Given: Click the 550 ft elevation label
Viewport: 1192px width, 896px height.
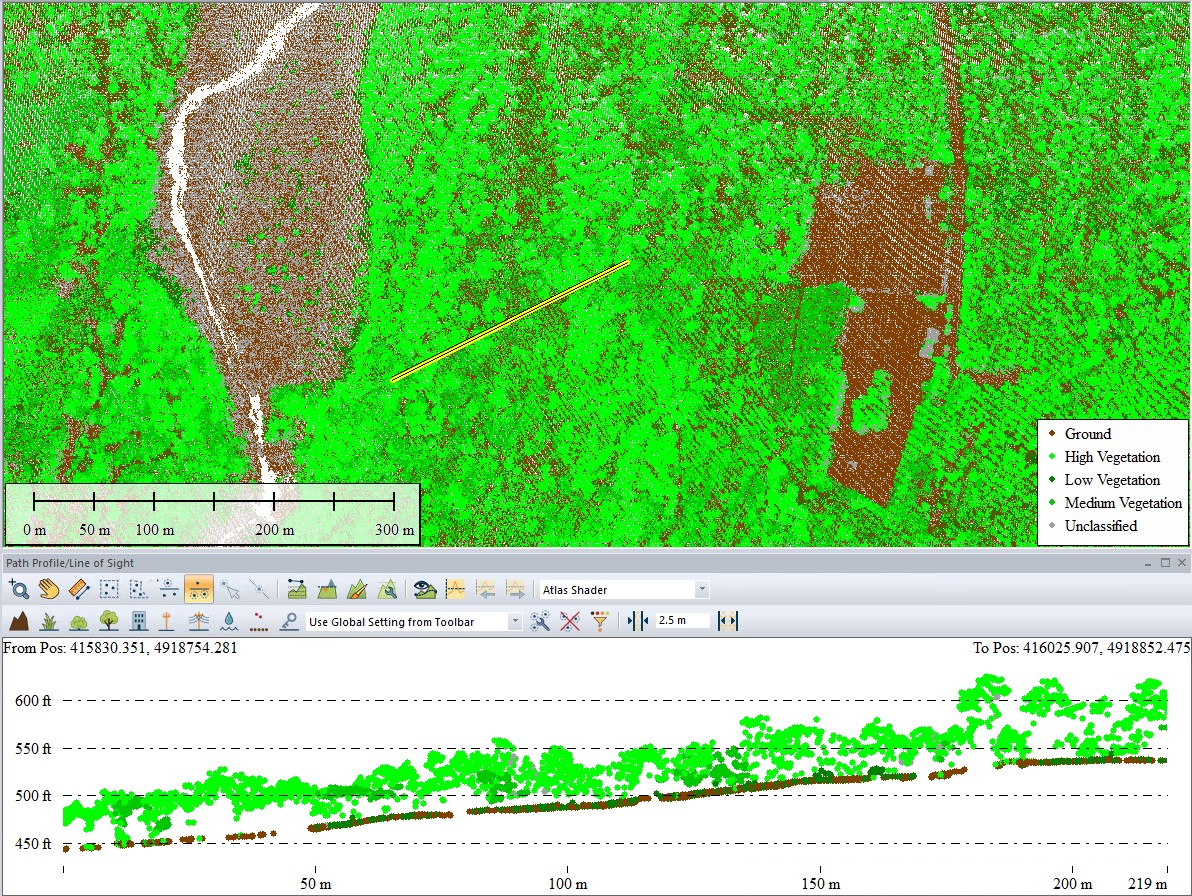Looking at the screenshot, I should pos(33,749).
